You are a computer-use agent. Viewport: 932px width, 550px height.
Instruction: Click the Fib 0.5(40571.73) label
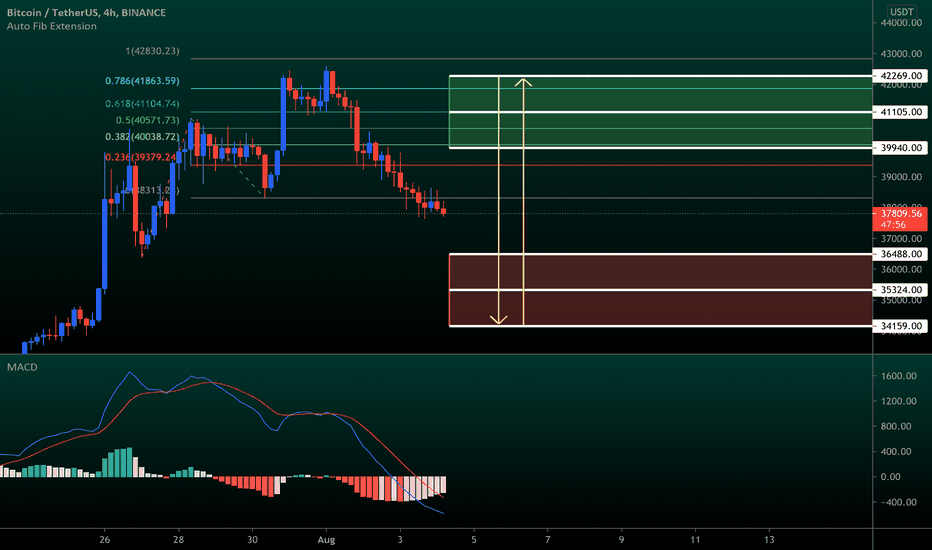pyautogui.click(x=147, y=120)
